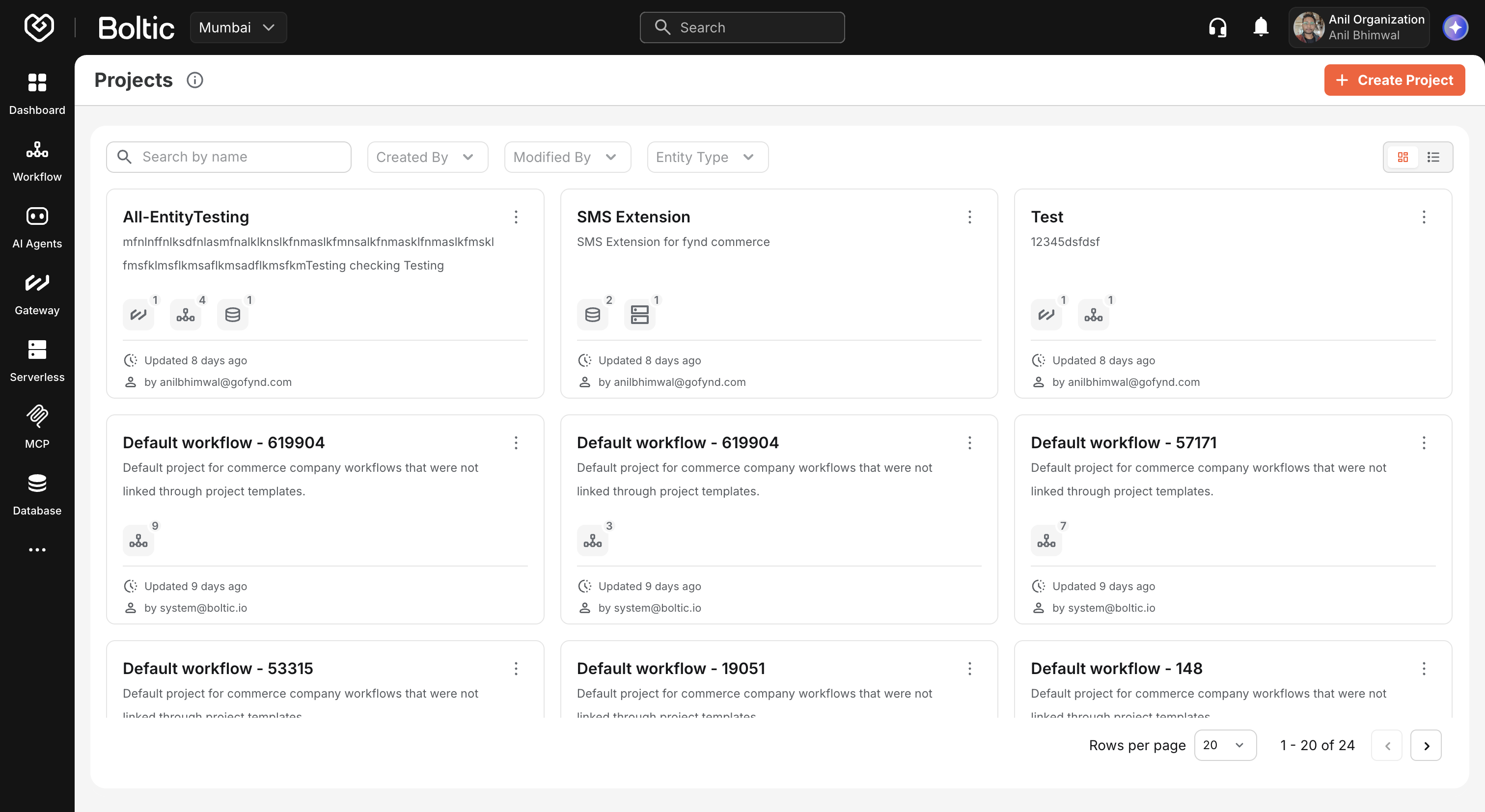The height and width of the screenshot is (812, 1485).
Task: Switch to list view
Action: (1434, 157)
